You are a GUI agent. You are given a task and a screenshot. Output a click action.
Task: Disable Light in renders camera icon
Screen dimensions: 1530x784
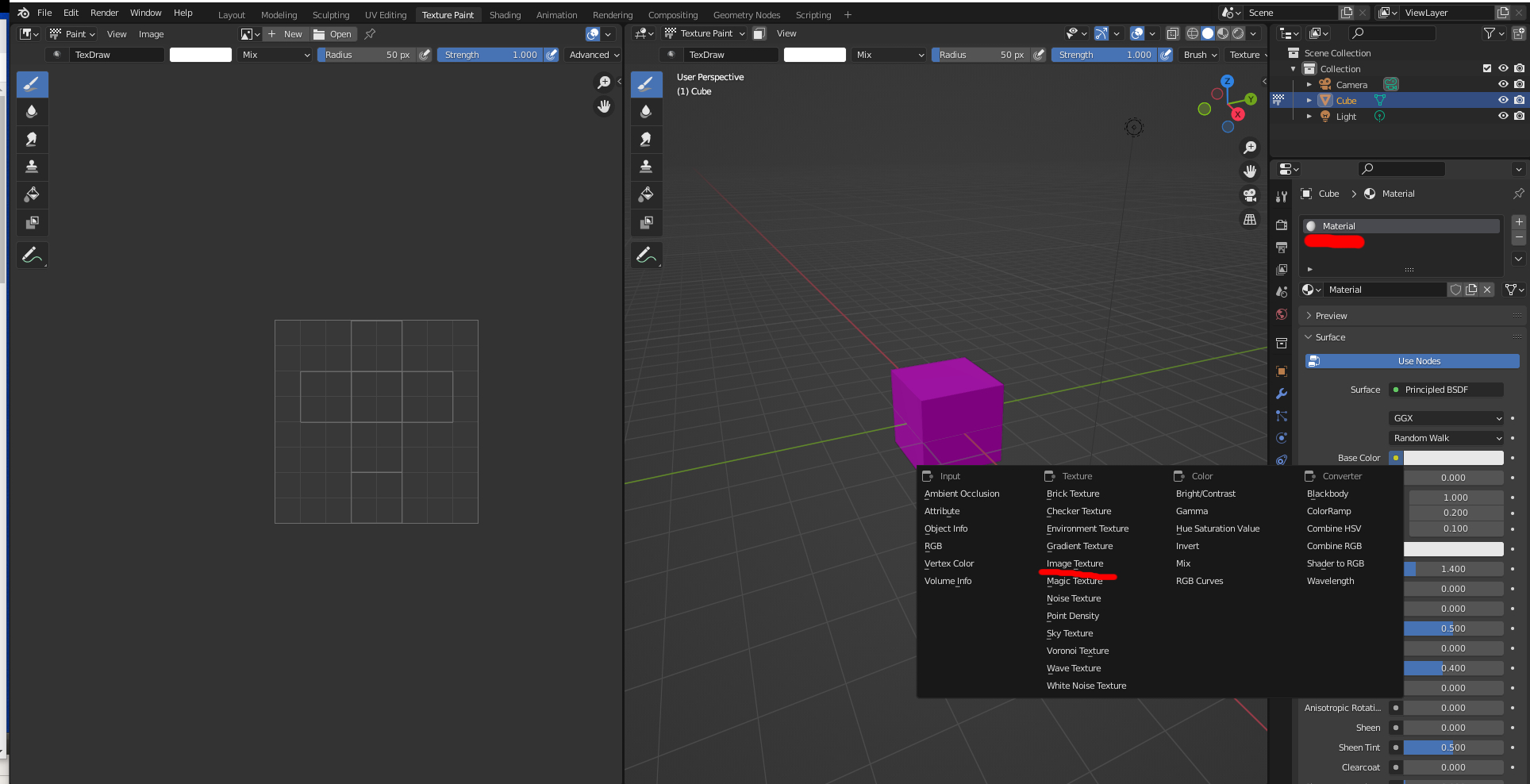point(1519,117)
